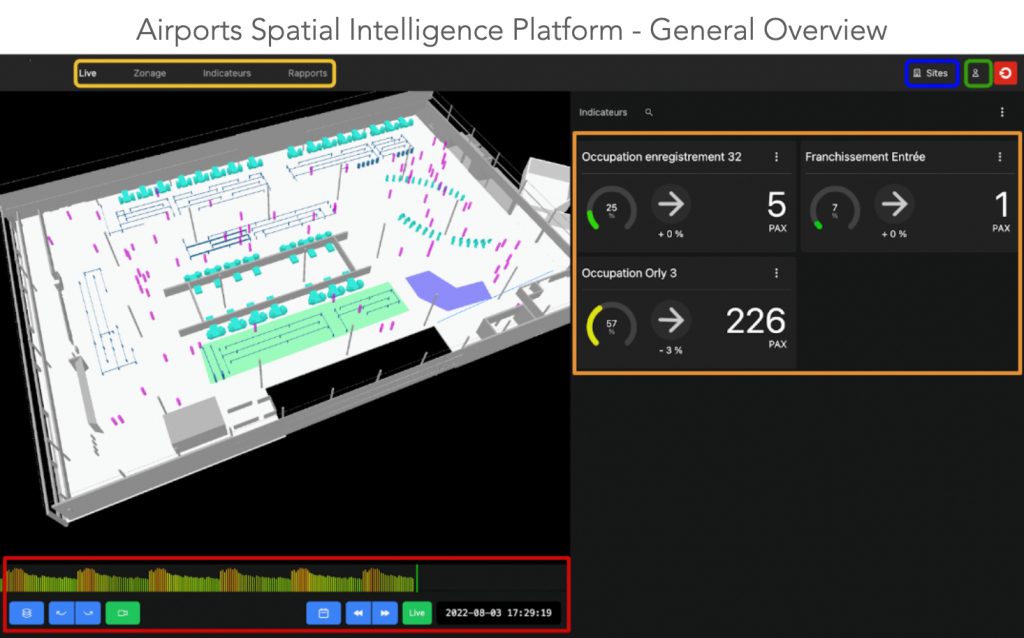Select the Indicateurs menu item
1024x638 pixels.
(x=228, y=73)
